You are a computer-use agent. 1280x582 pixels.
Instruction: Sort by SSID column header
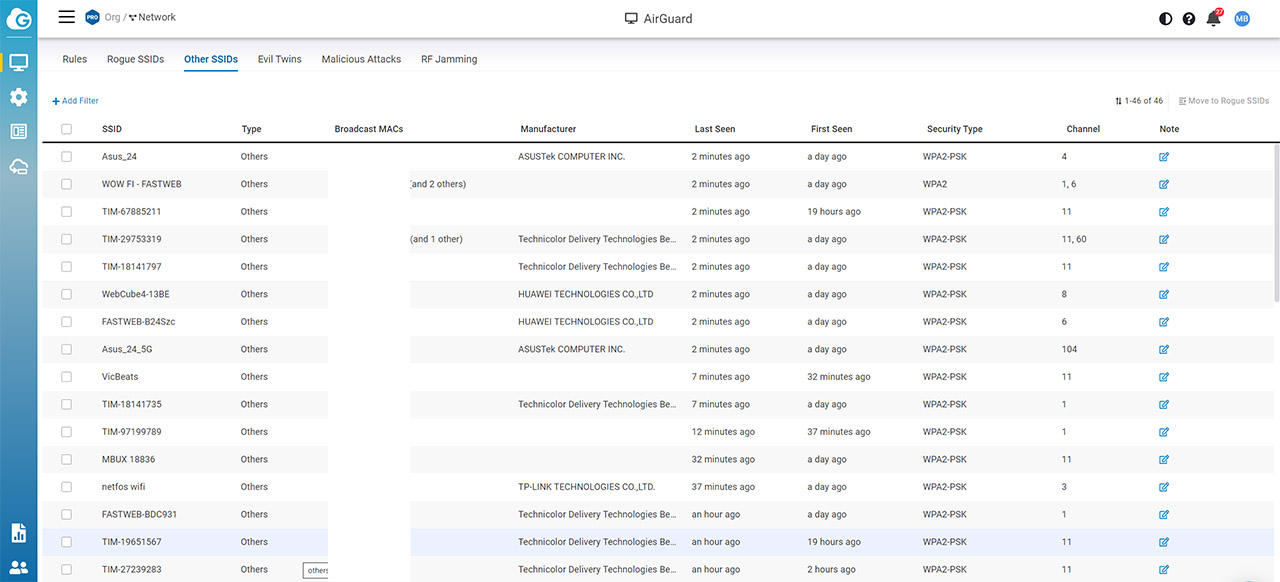pyautogui.click(x=112, y=129)
